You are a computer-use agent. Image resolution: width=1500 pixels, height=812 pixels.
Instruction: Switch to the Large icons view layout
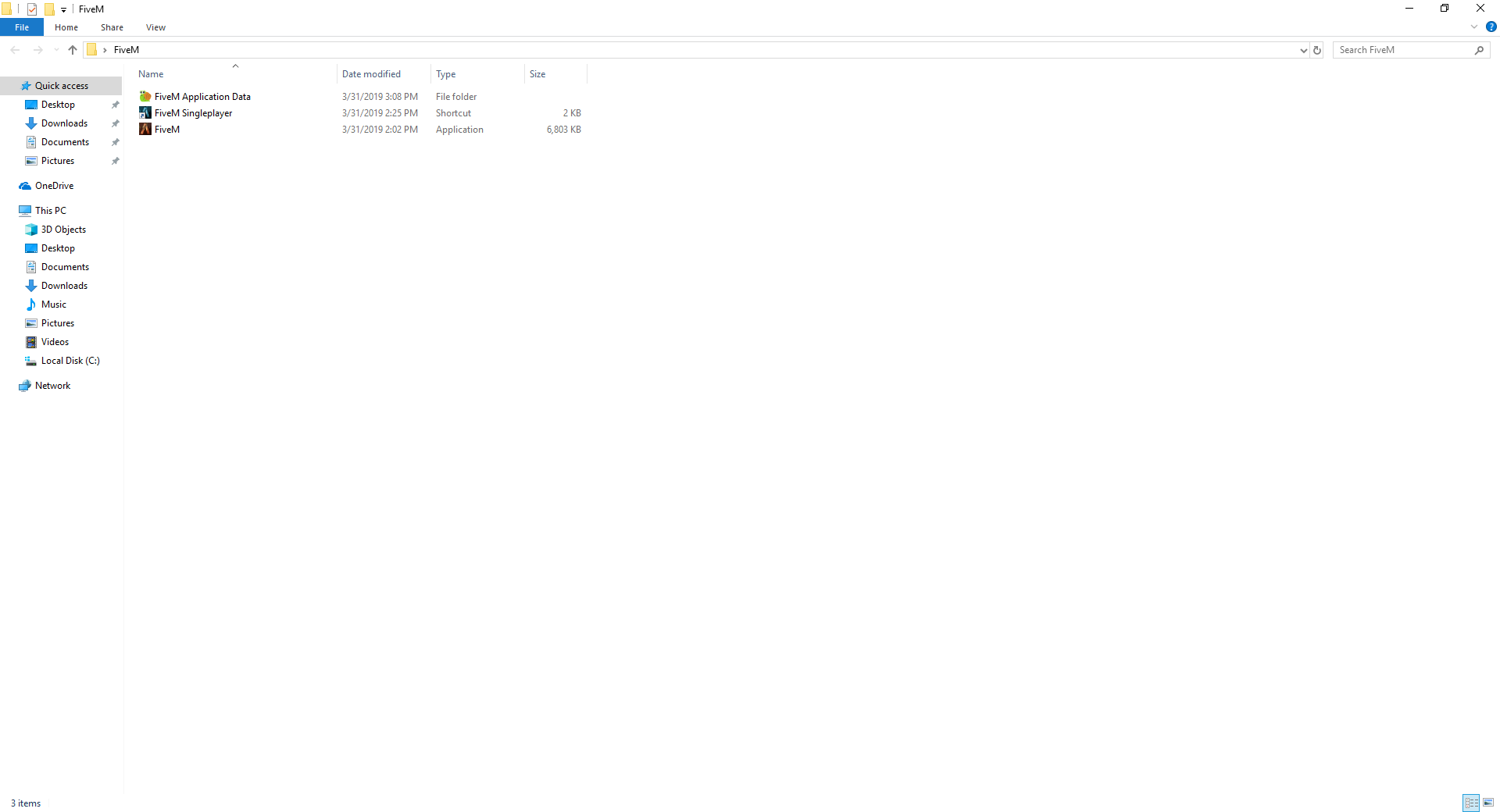point(1488,803)
